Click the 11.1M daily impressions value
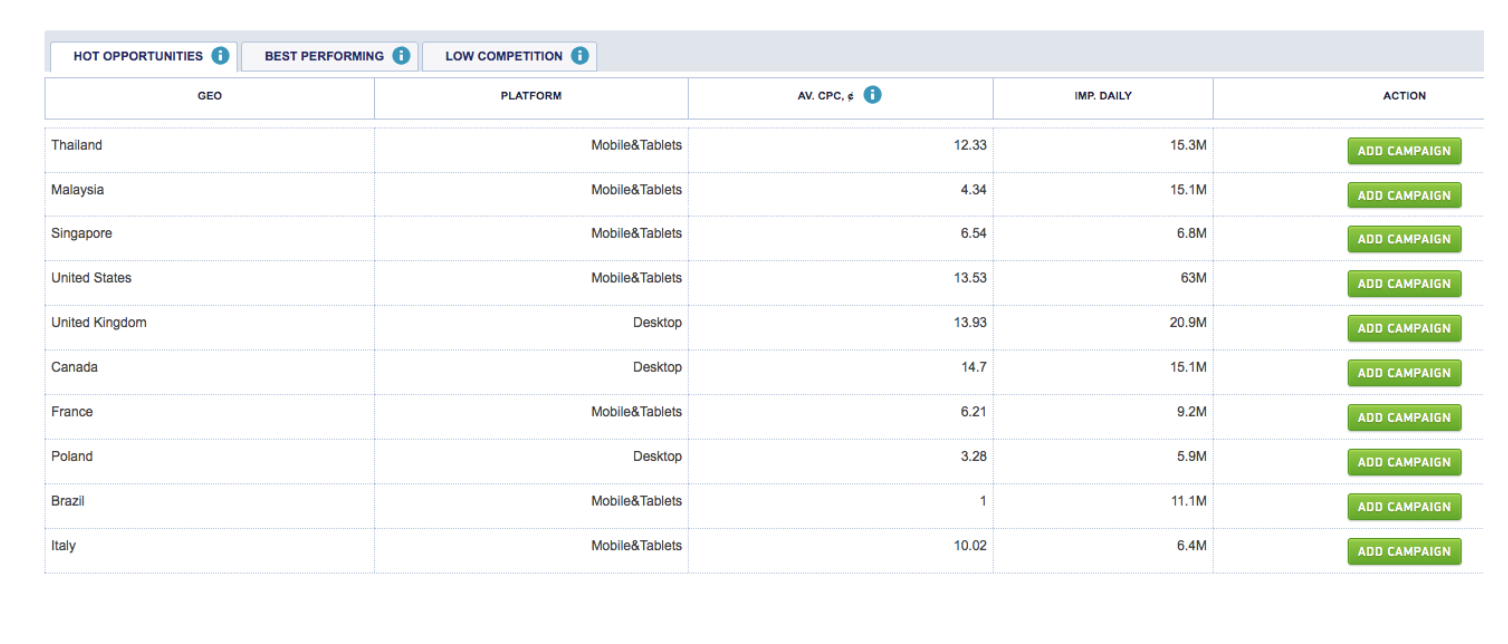Screen dimensions: 1508x644 point(1189,501)
